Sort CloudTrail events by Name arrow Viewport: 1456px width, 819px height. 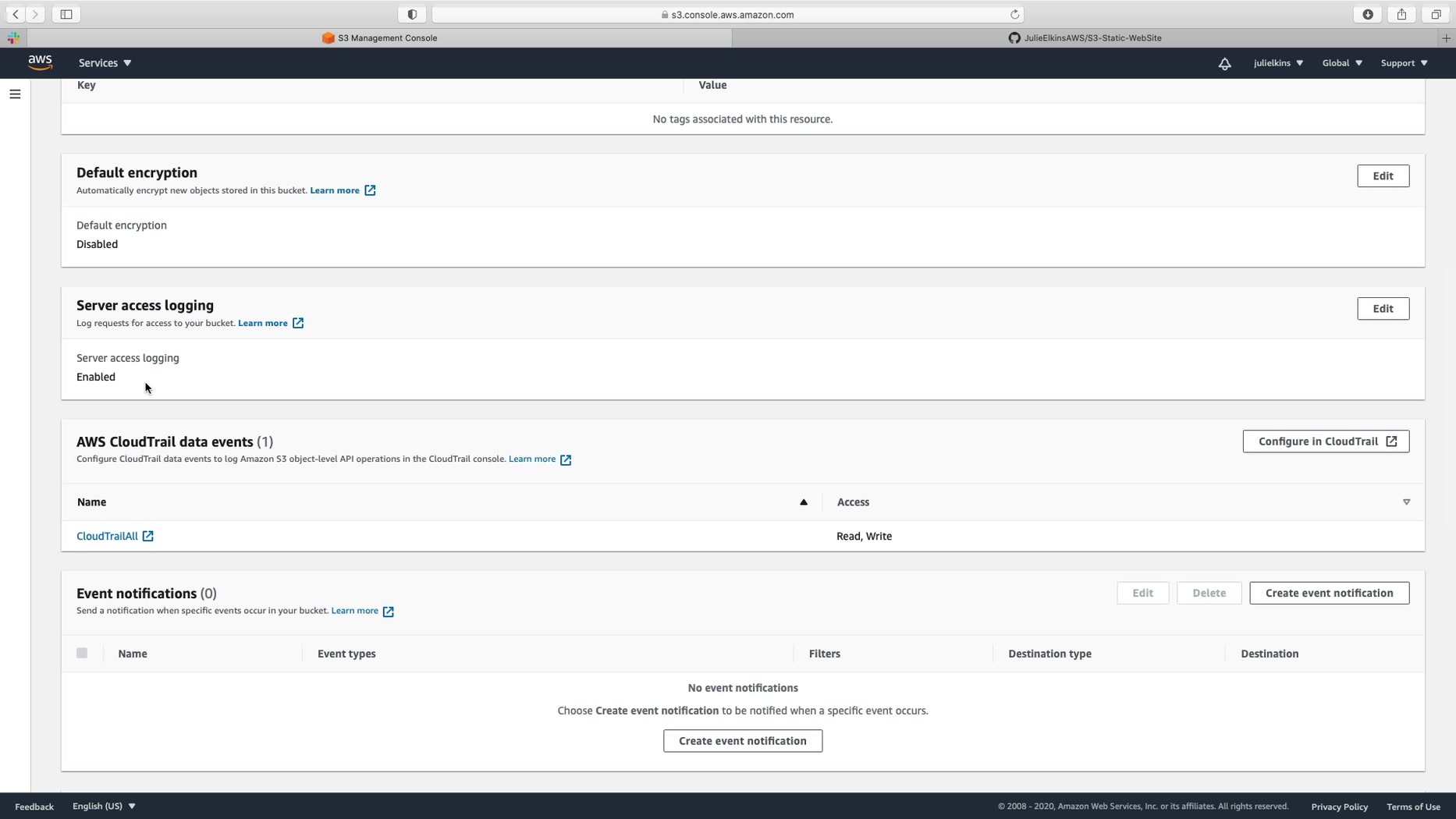point(803,502)
